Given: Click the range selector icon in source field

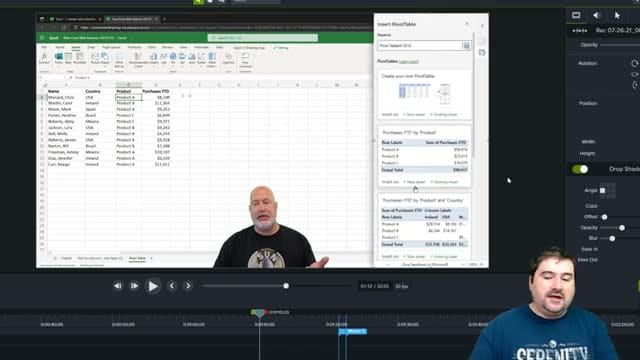Looking at the screenshot, I should click(x=466, y=46).
